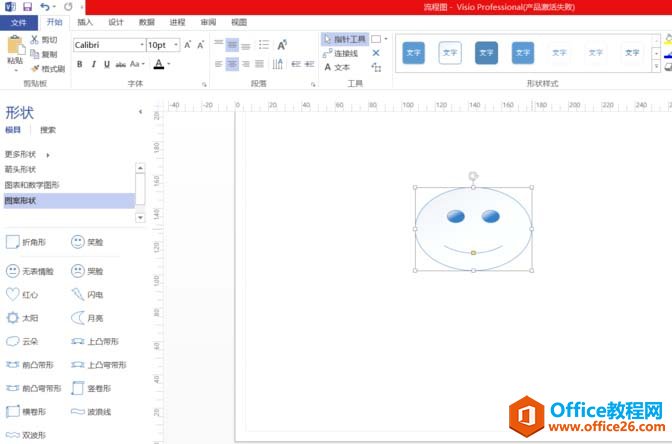Pick the 笑脸 smiley shape in the stencil
Image resolution: width=672 pixels, height=444 pixels.
(x=87, y=242)
